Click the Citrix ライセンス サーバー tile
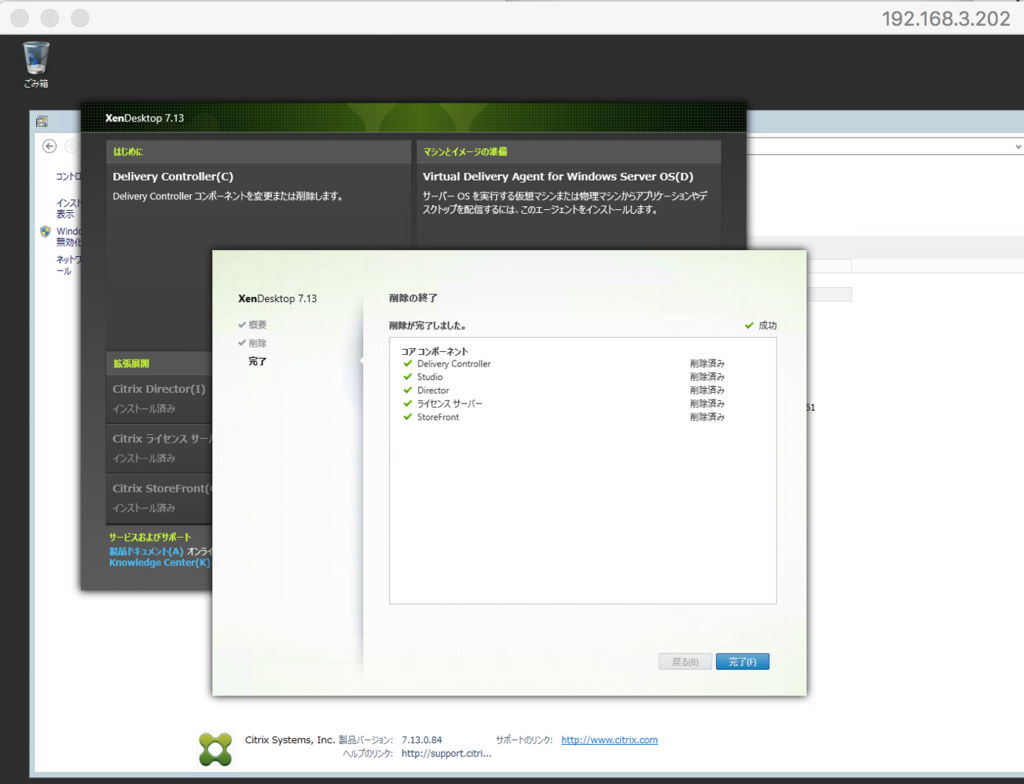The width and height of the screenshot is (1024, 784). [x=159, y=448]
